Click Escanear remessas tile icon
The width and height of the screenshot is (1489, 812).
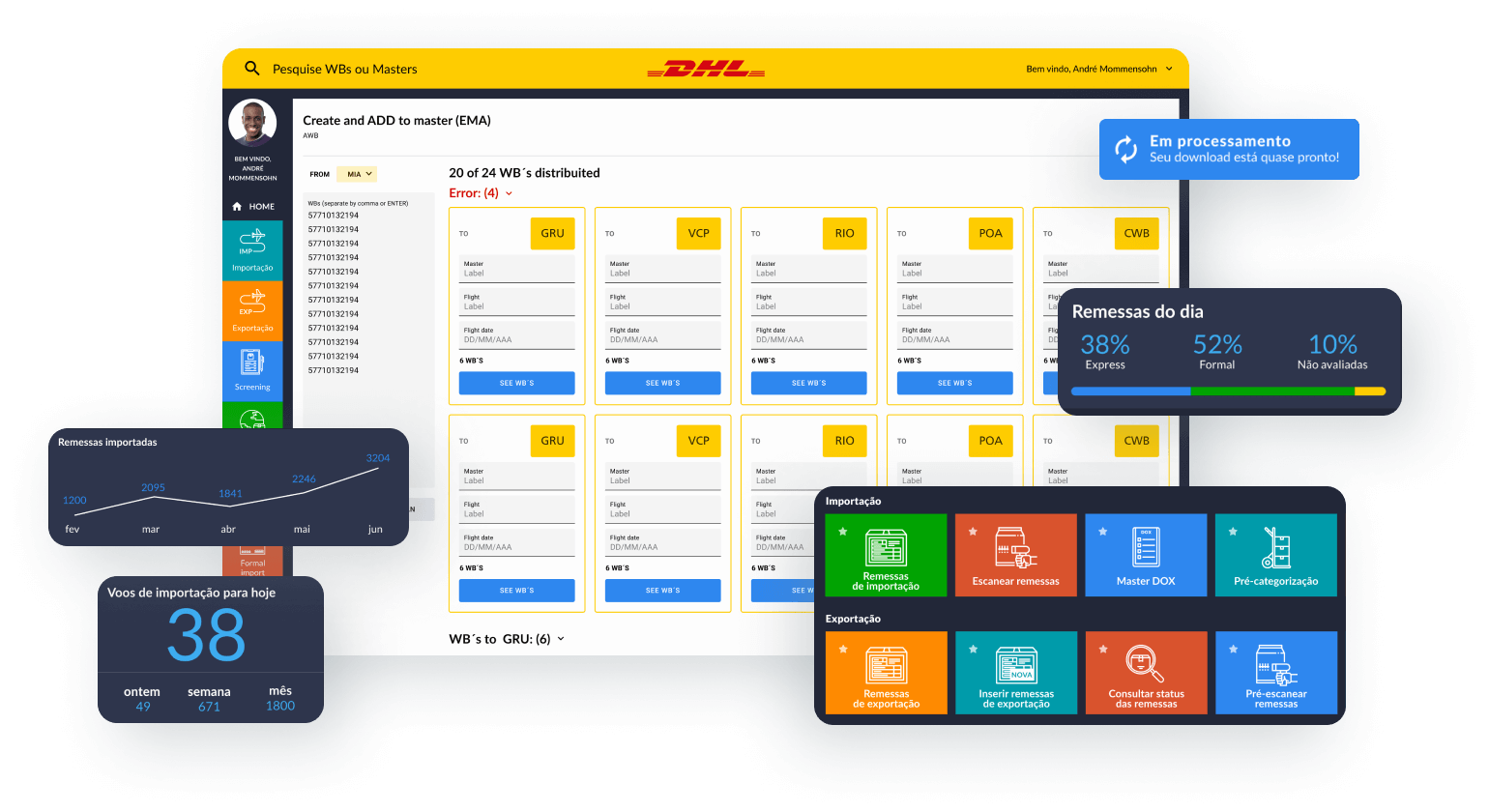pos(1015,548)
